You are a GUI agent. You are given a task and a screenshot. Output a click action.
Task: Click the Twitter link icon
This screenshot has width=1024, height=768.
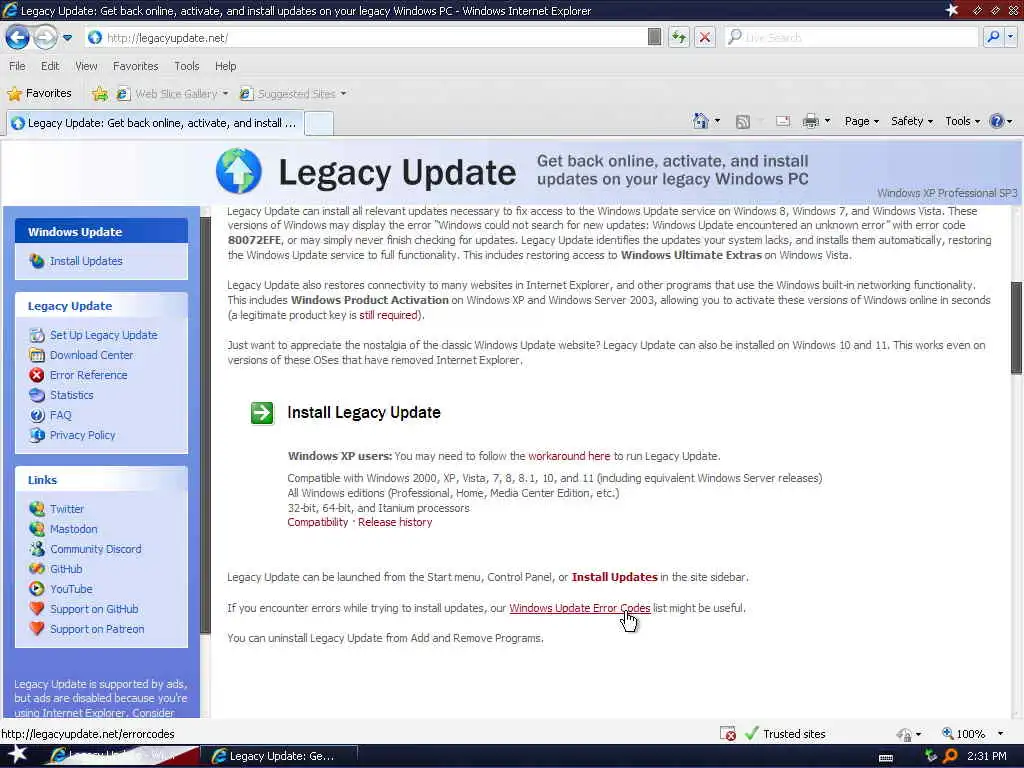(37, 509)
